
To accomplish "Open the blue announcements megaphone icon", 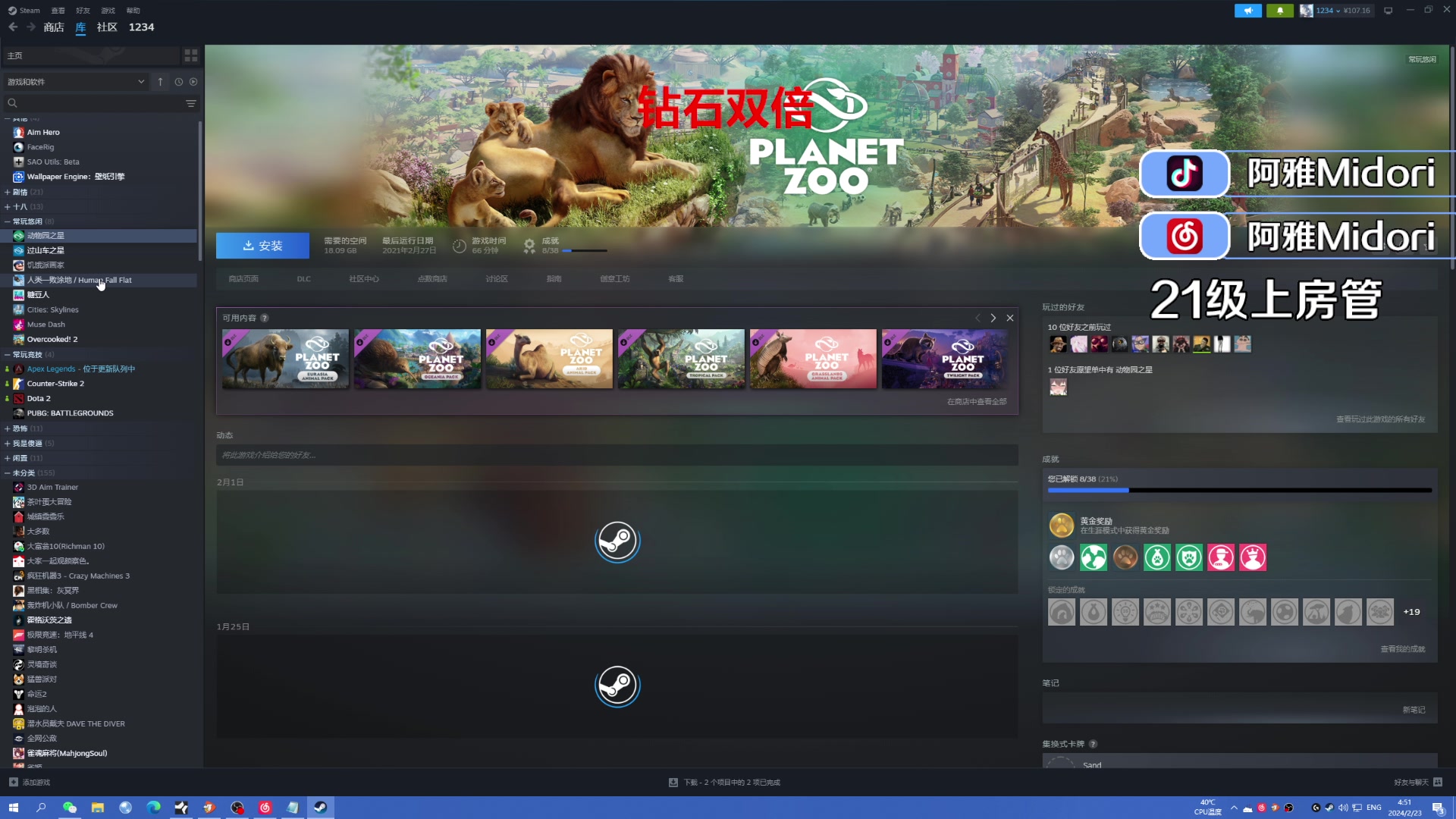I will click(1247, 11).
